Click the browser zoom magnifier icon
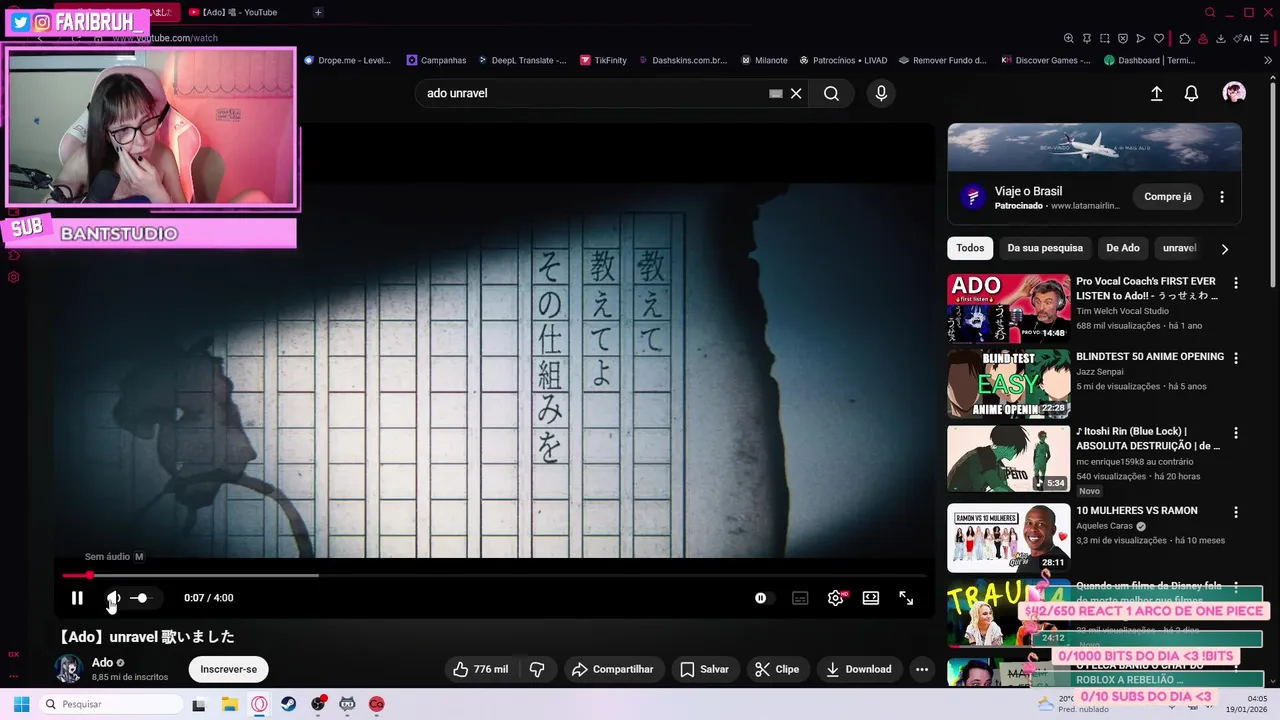Image resolution: width=1280 pixels, height=720 pixels. point(1068,38)
